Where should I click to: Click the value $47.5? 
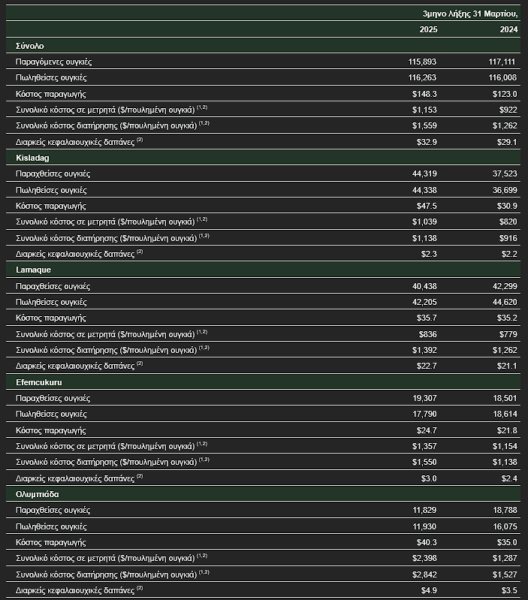tap(427, 206)
